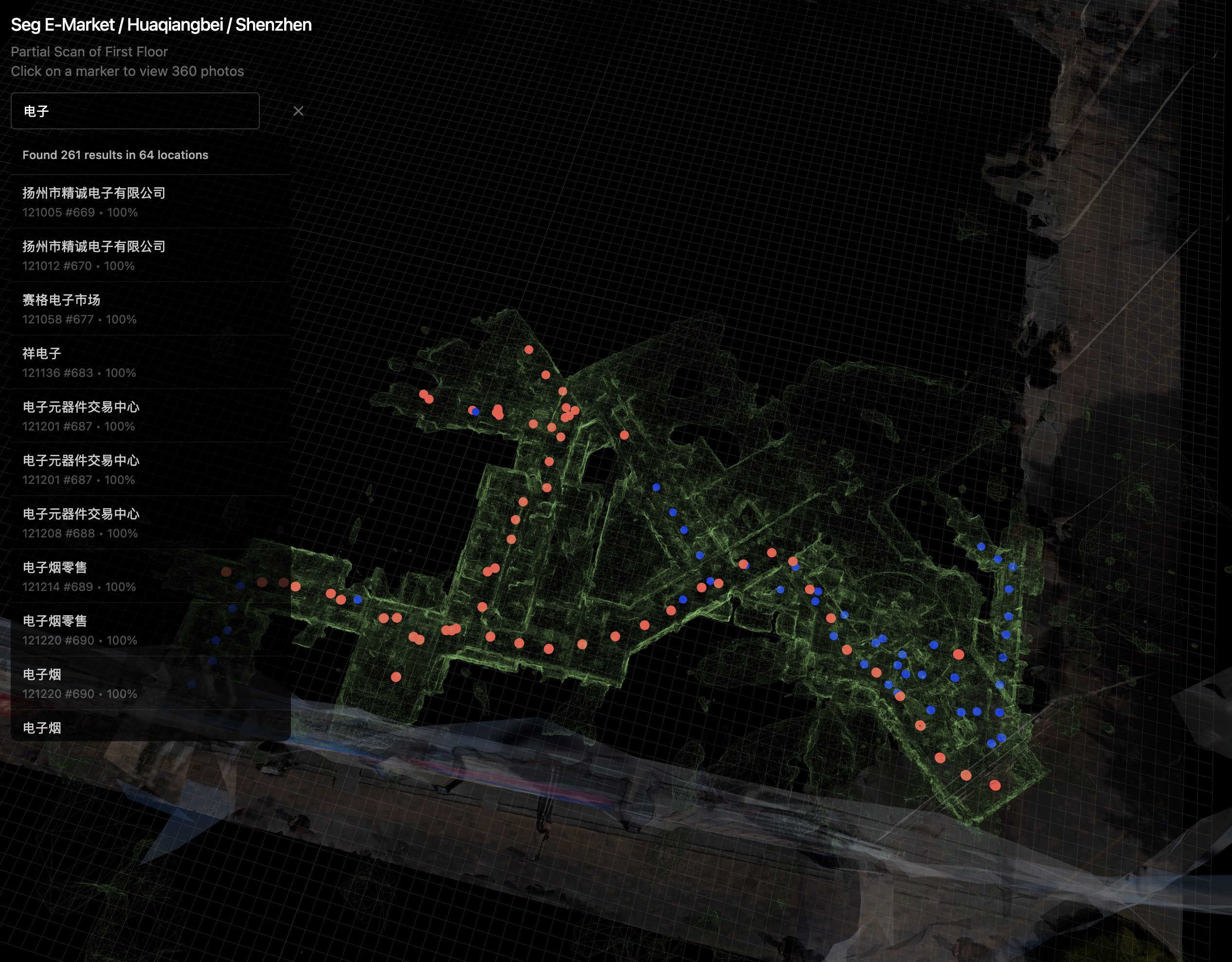The width and height of the screenshot is (1232, 962).
Task: Click the 'Found 261 results' summary header
Action: pos(115,155)
